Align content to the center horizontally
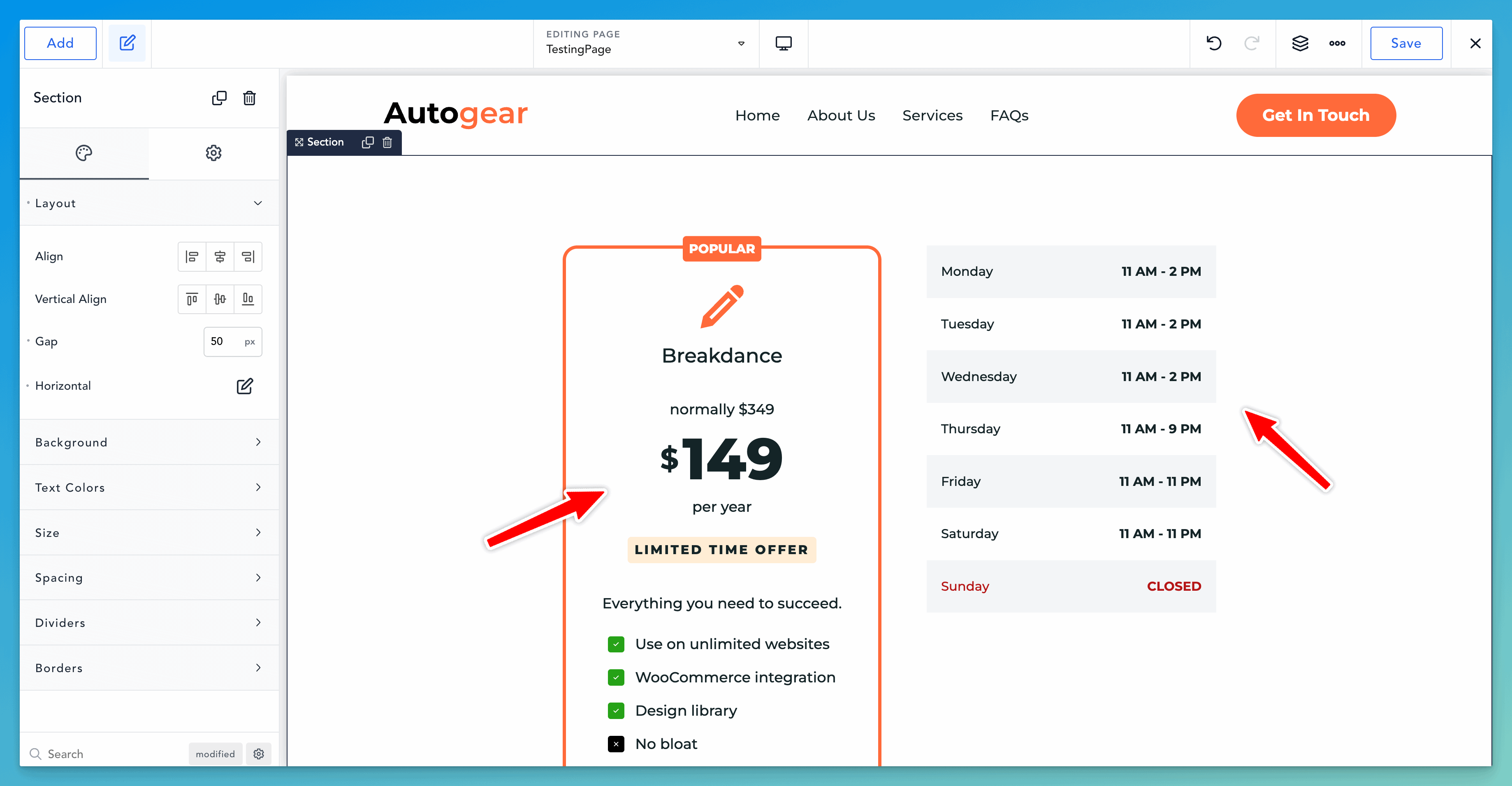Image resolution: width=1512 pixels, height=786 pixels. pos(220,257)
